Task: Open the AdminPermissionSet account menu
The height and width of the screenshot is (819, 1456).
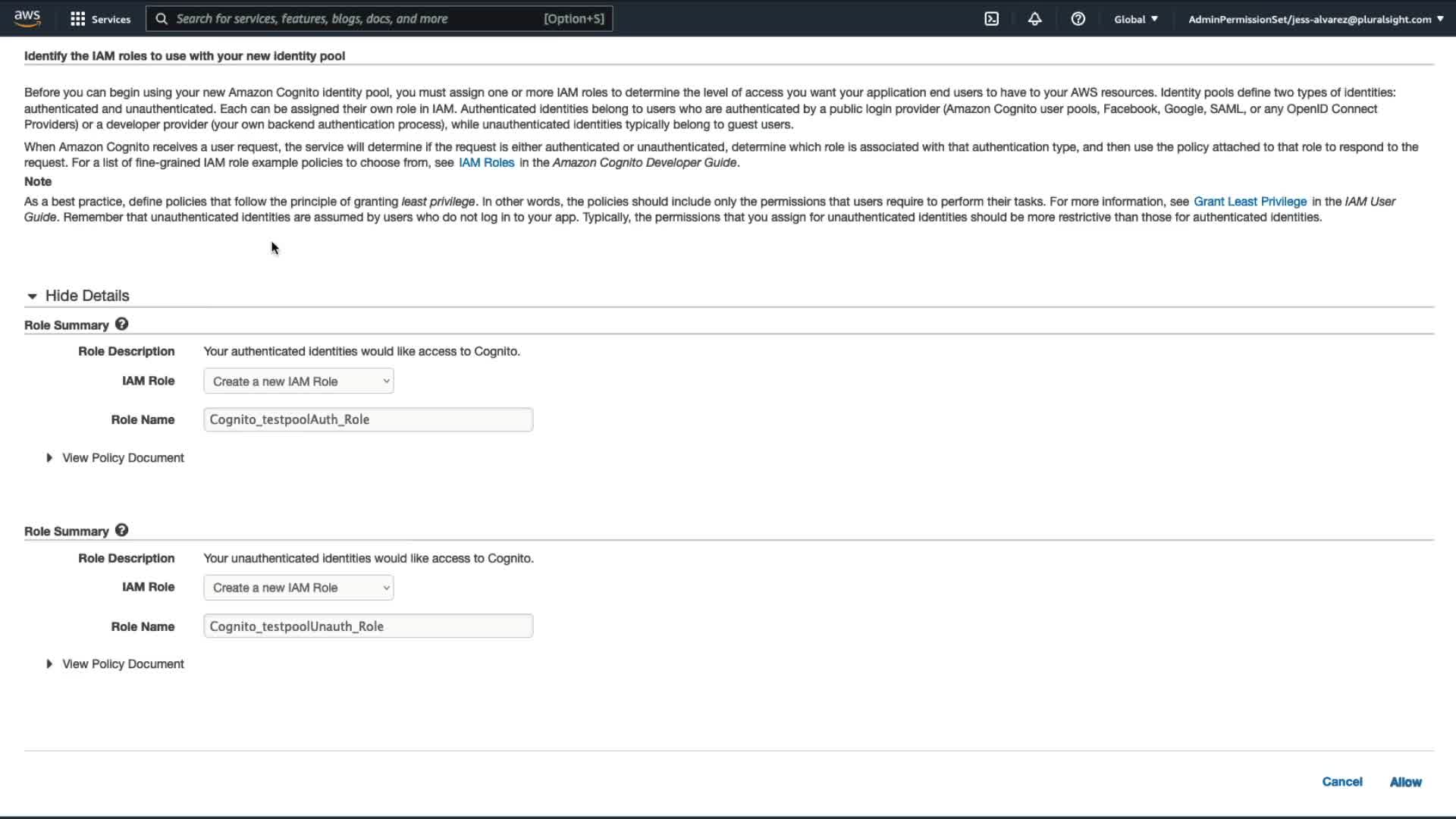Action: [1315, 19]
